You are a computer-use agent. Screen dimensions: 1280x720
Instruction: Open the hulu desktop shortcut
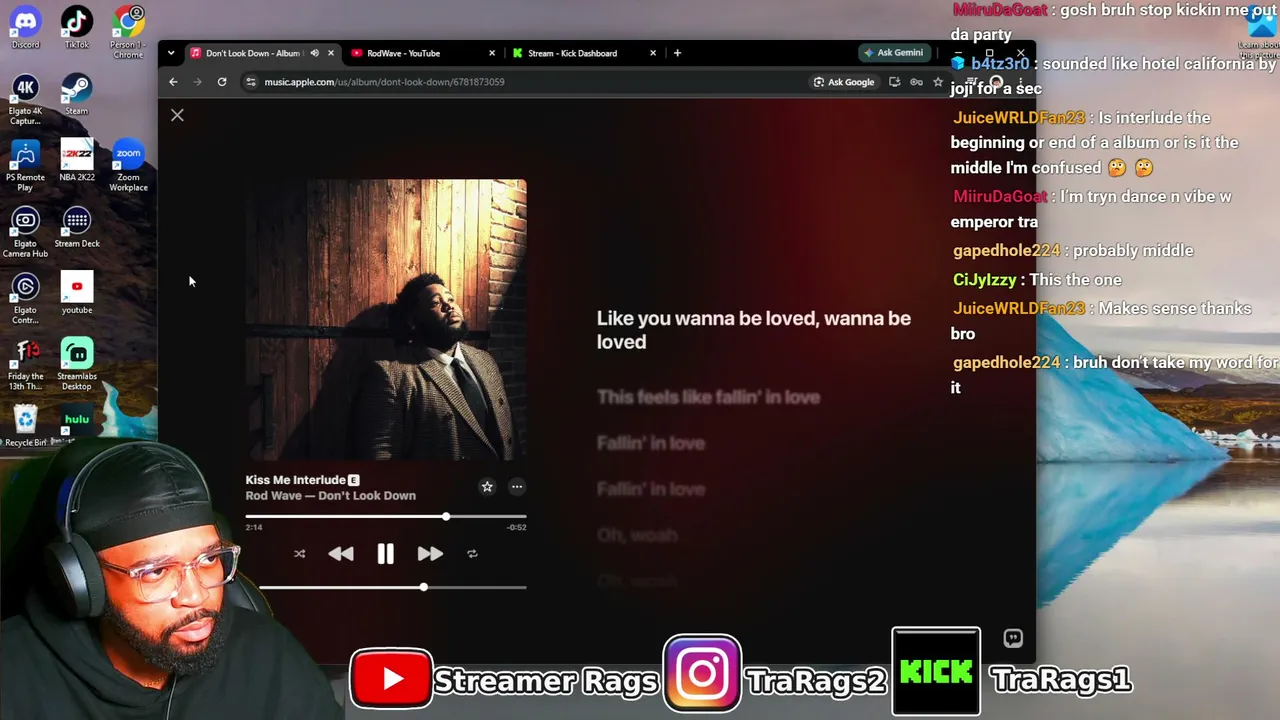[77, 422]
